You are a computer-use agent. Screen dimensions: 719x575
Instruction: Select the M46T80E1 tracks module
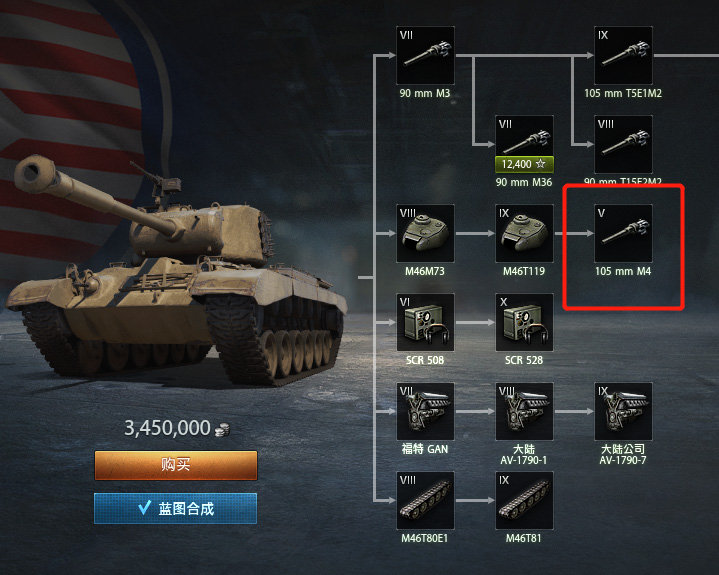(425, 500)
